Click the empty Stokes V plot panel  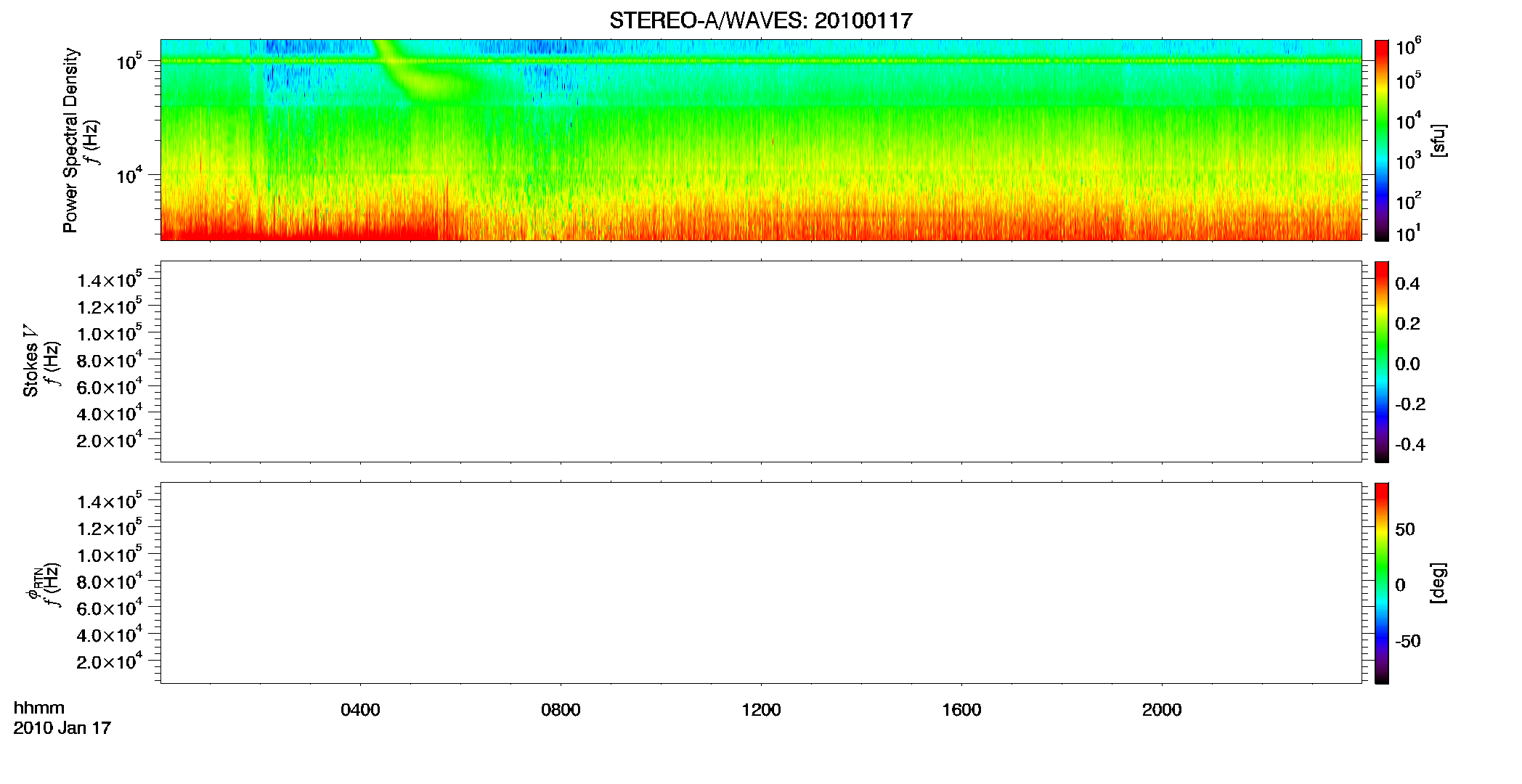[x=761, y=362]
